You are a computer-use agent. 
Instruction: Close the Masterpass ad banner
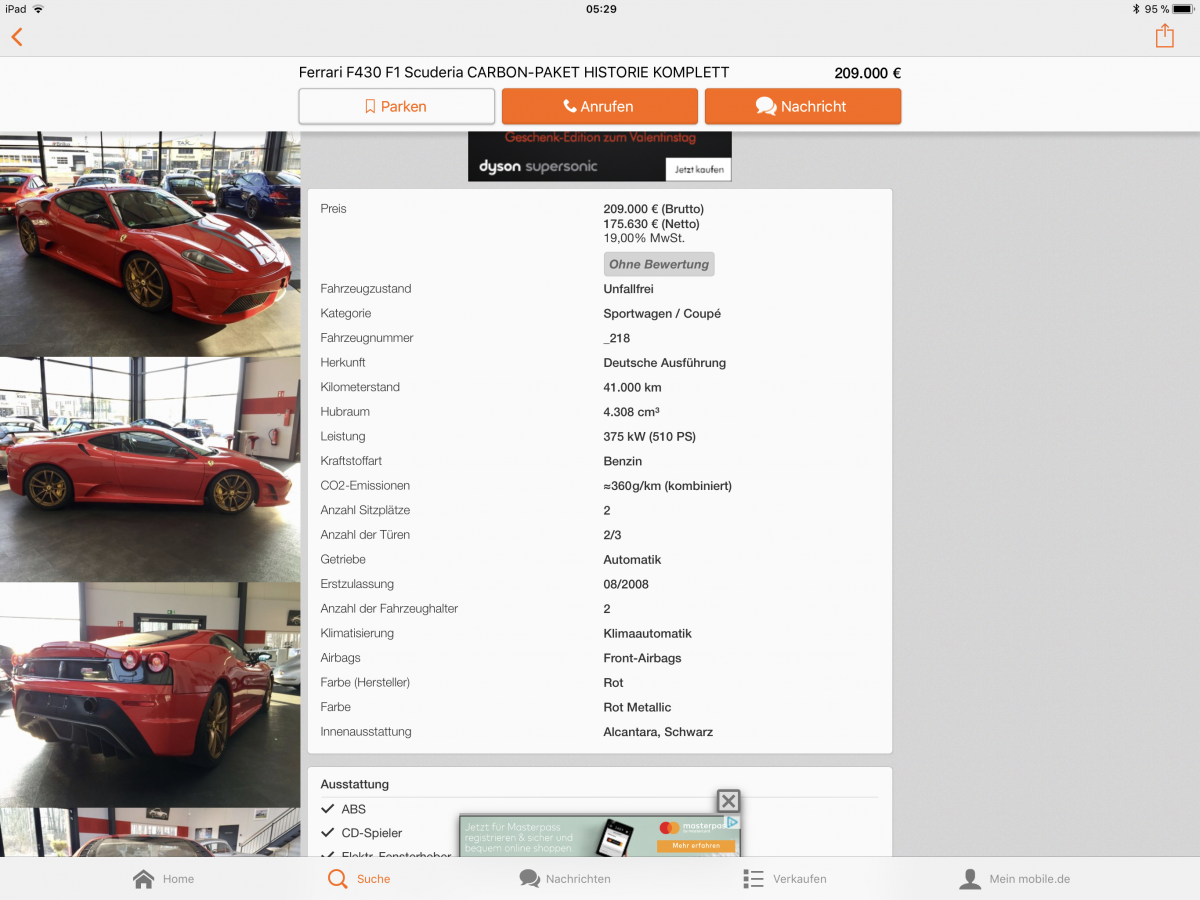[x=729, y=801]
